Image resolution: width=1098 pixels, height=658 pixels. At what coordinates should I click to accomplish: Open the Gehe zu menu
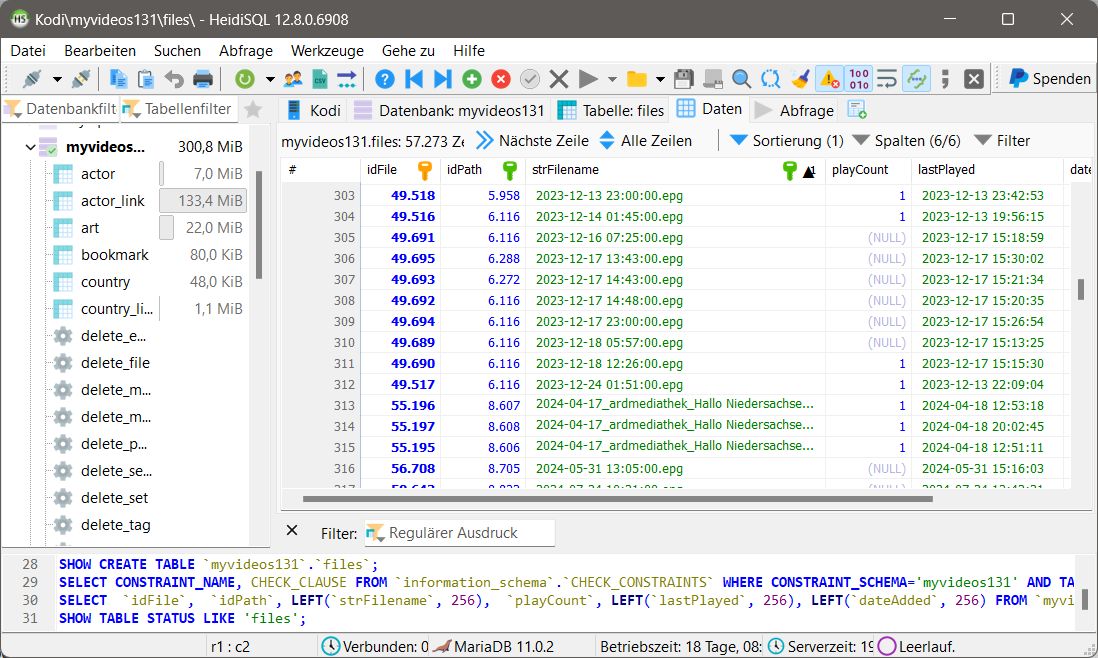(408, 50)
